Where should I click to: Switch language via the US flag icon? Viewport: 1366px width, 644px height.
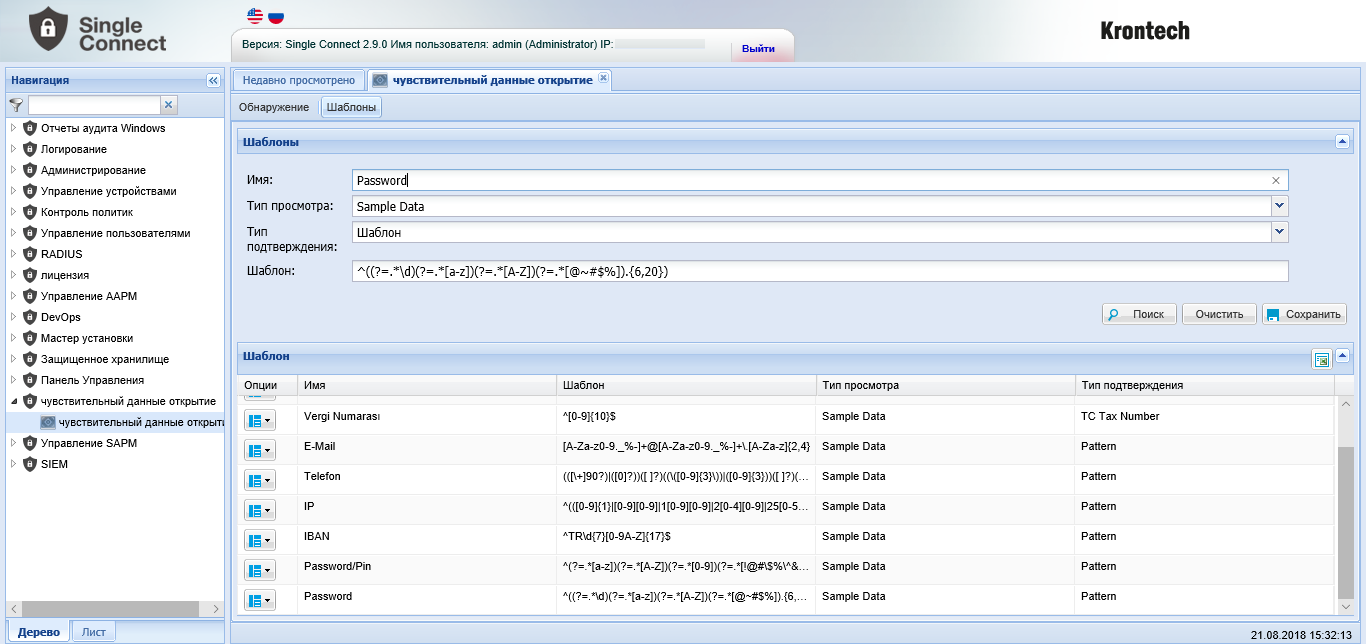(x=254, y=16)
